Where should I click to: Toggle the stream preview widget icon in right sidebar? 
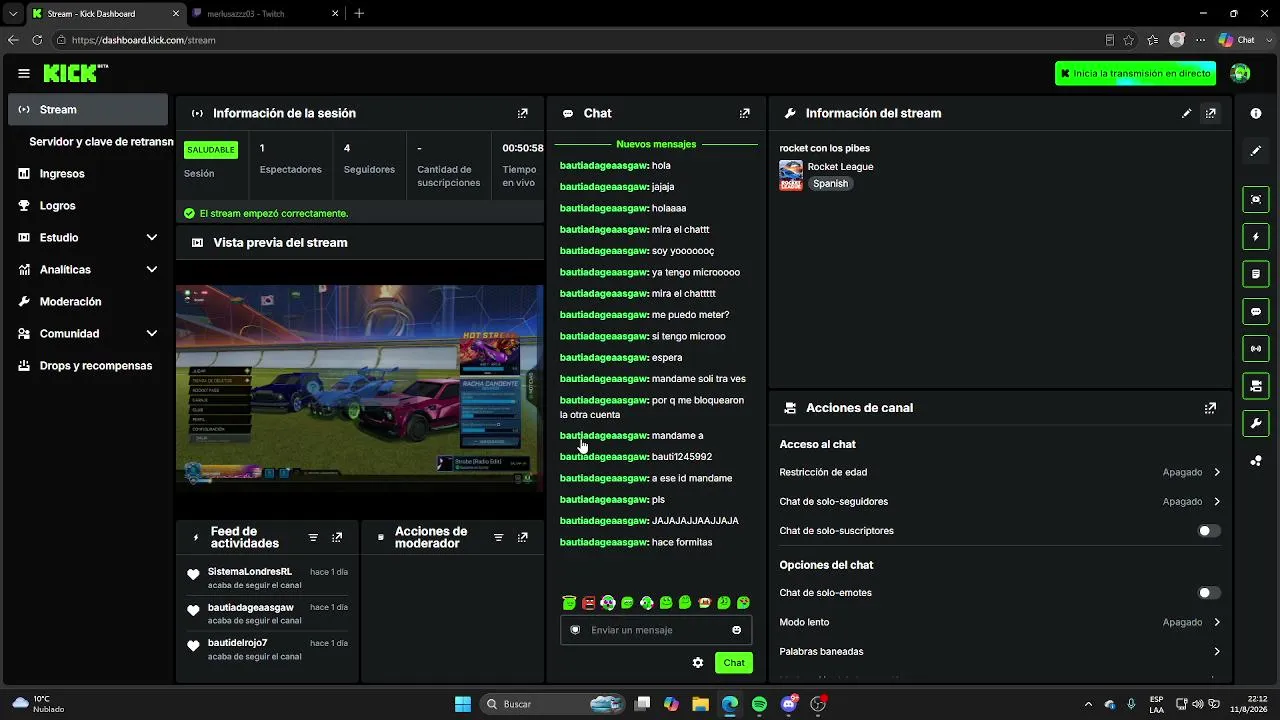point(1256,199)
